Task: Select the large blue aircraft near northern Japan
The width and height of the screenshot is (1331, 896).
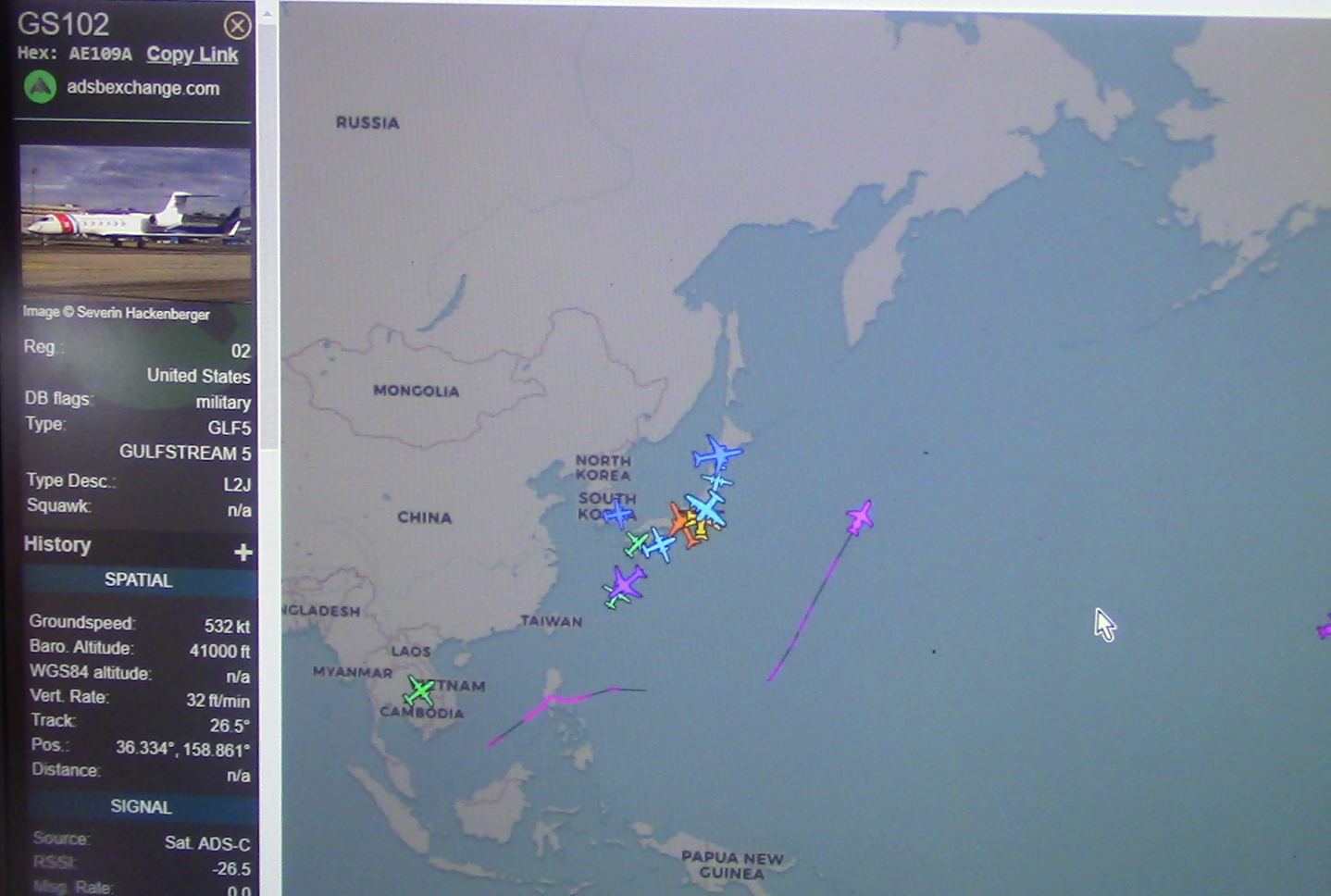Action: tap(716, 454)
